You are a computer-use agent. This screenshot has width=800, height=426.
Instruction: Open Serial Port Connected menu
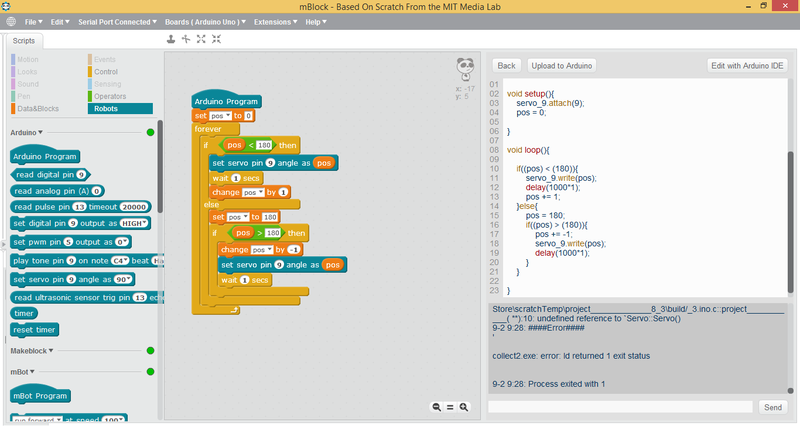click(x=117, y=22)
